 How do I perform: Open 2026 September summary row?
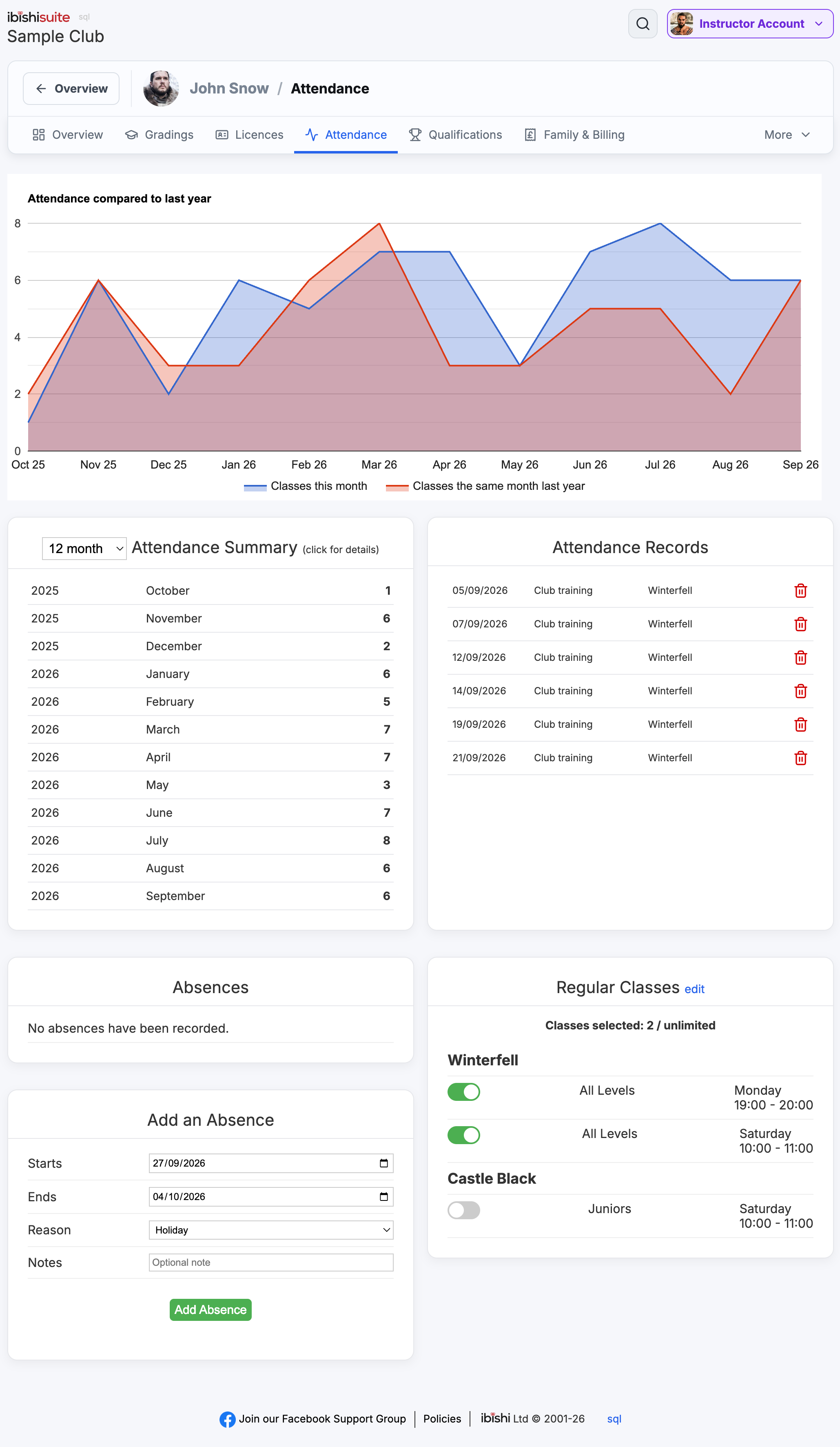click(211, 896)
